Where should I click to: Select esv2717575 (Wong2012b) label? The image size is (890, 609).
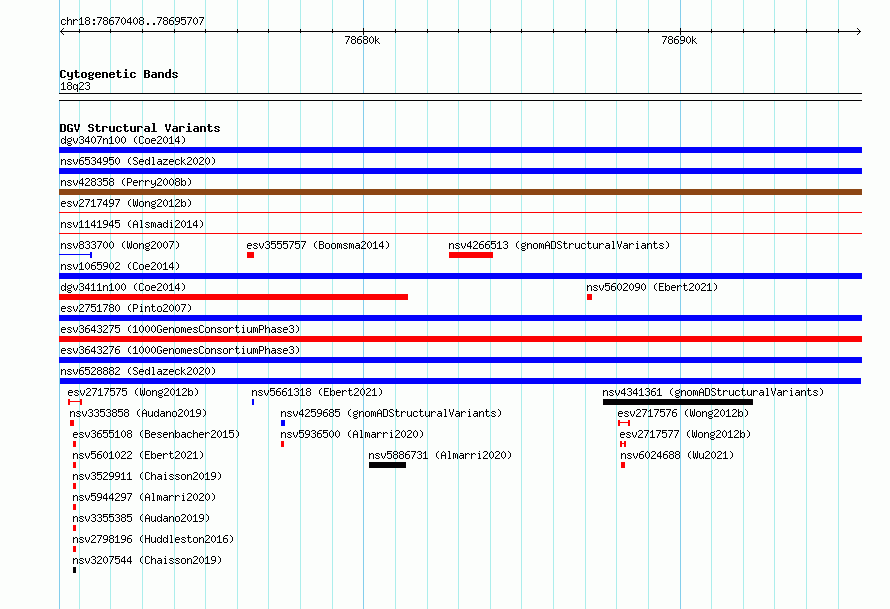[x=133, y=392]
